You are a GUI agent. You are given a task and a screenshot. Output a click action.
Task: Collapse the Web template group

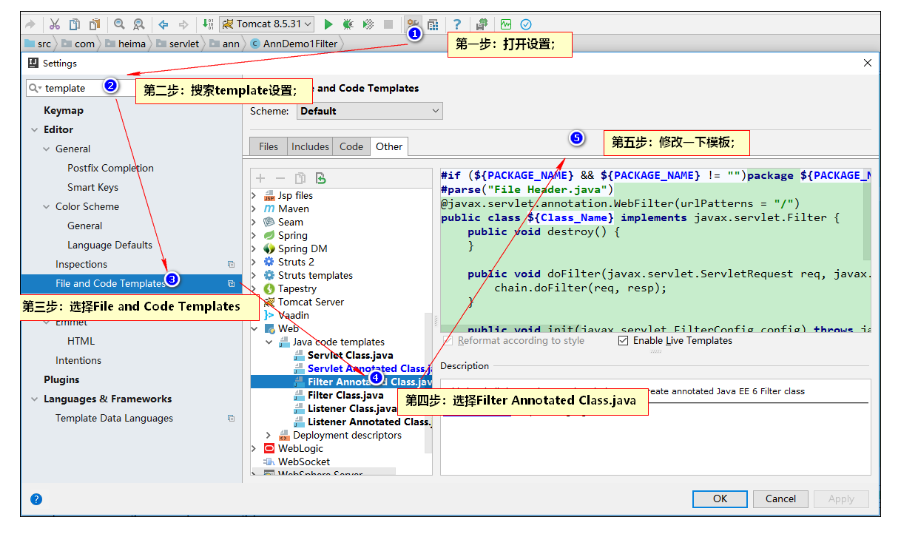pos(254,329)
